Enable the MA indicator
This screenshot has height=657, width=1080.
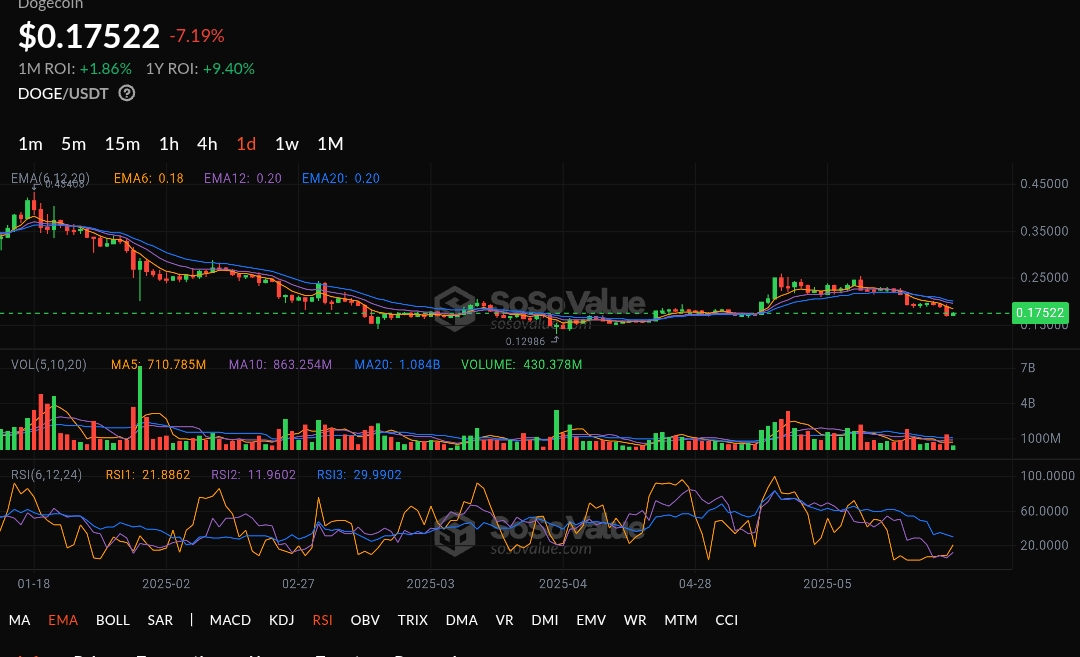tap(19, 620)
